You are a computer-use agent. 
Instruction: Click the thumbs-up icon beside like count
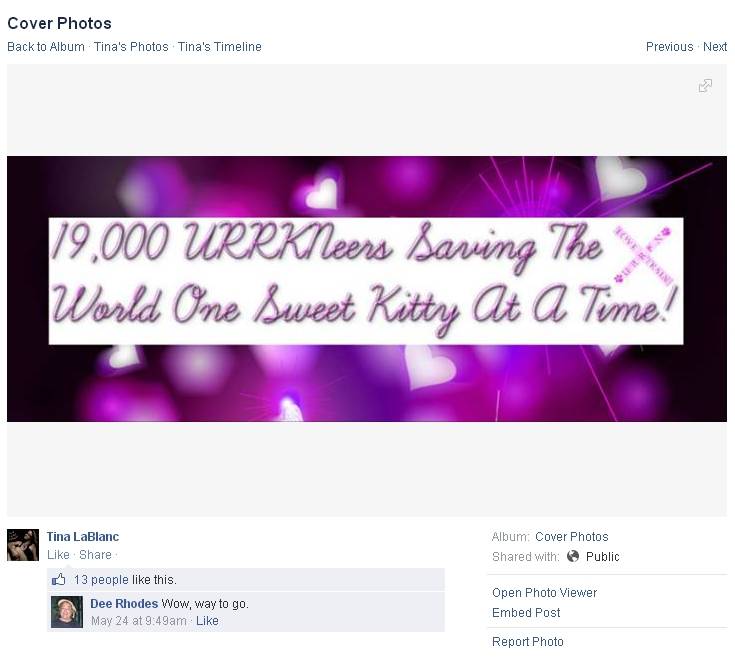[x=59, y=579]
